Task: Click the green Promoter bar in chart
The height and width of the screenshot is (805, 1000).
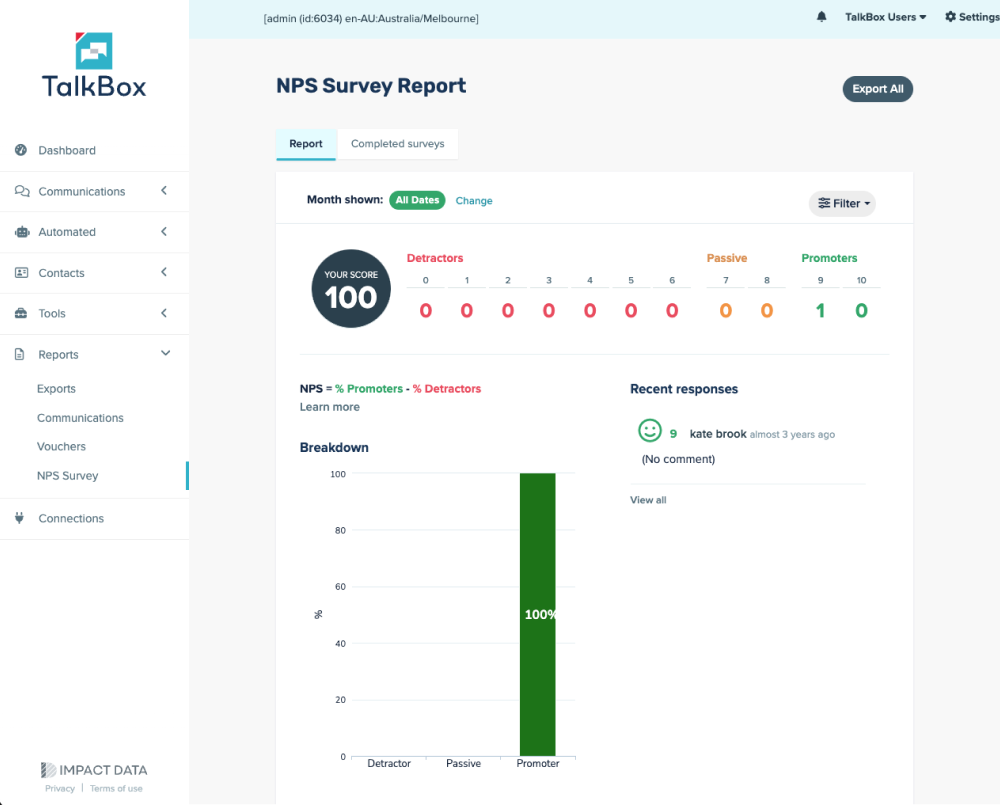Action: [537, 614]
